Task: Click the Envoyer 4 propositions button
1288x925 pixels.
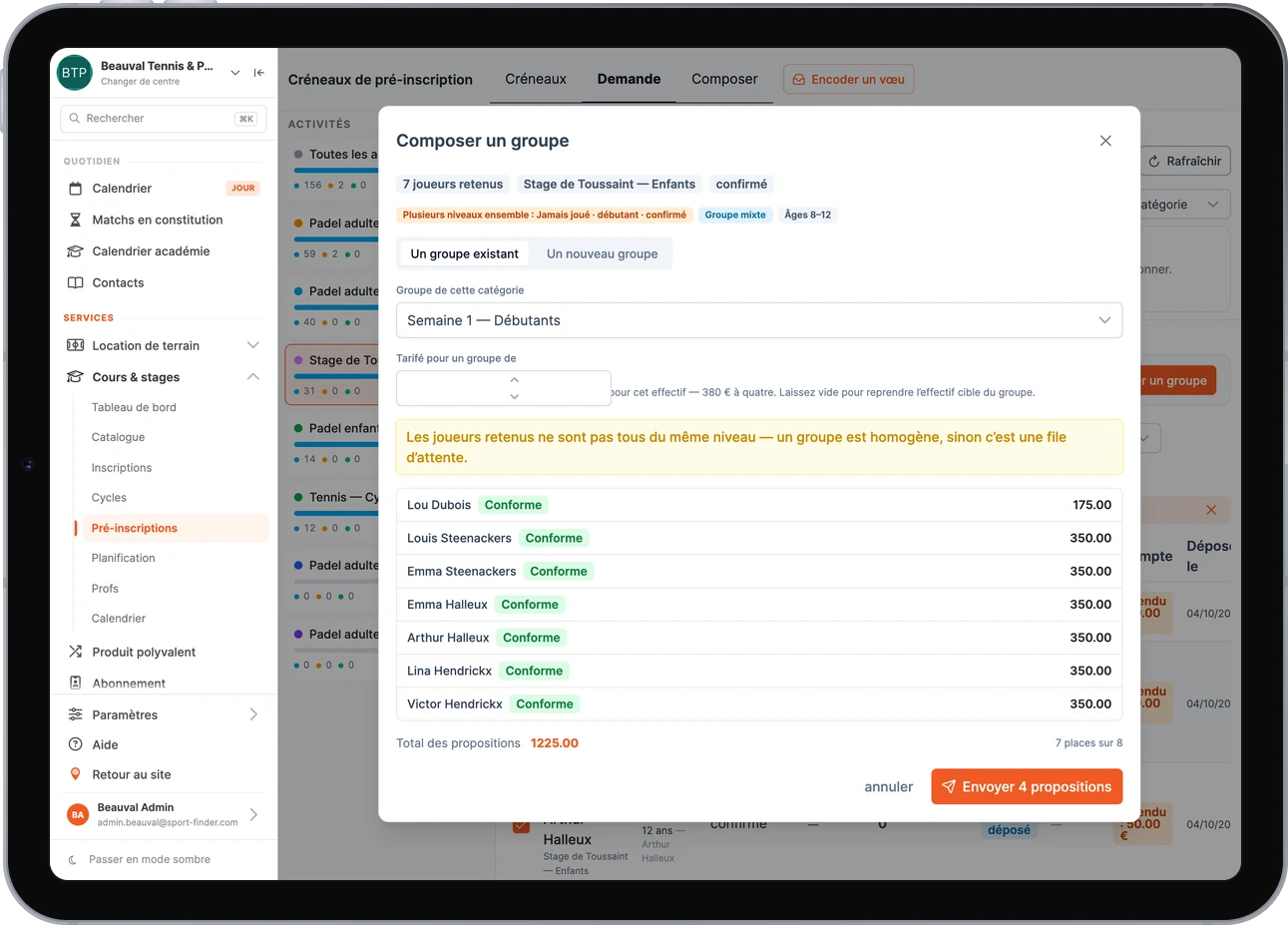Action: [1027, 786]
